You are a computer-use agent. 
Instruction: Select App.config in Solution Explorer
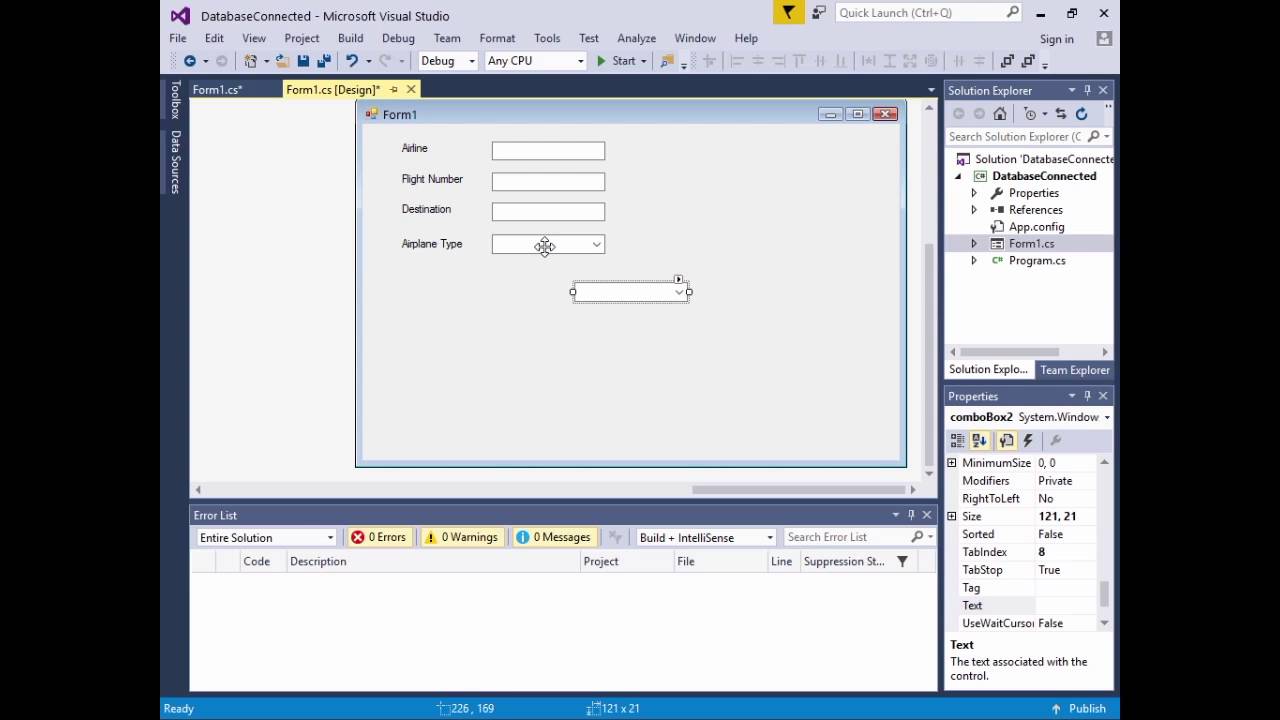point(1036,227)
